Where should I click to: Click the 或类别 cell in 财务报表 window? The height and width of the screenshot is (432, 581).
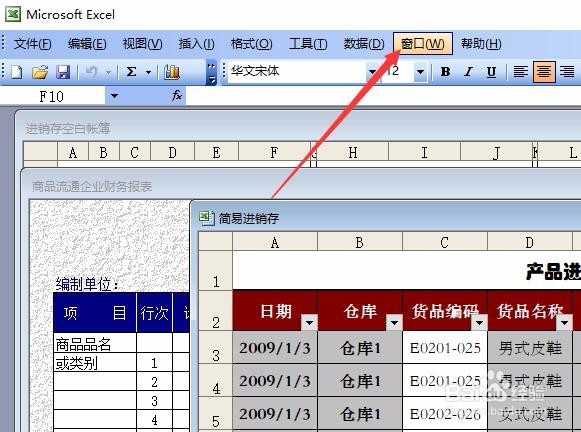95,363
